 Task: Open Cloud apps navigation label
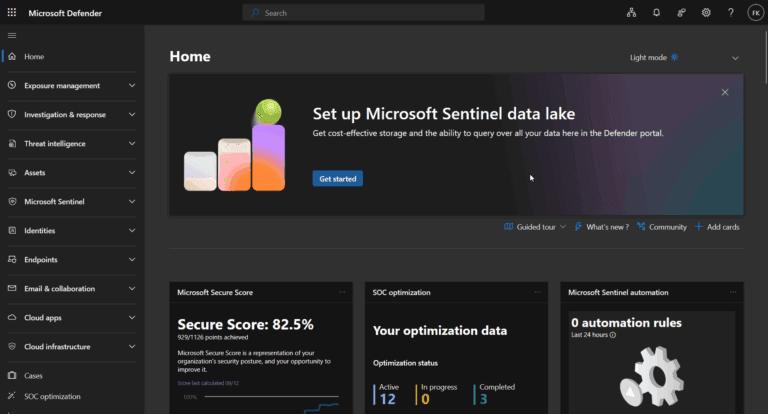[x=43, y=317]
